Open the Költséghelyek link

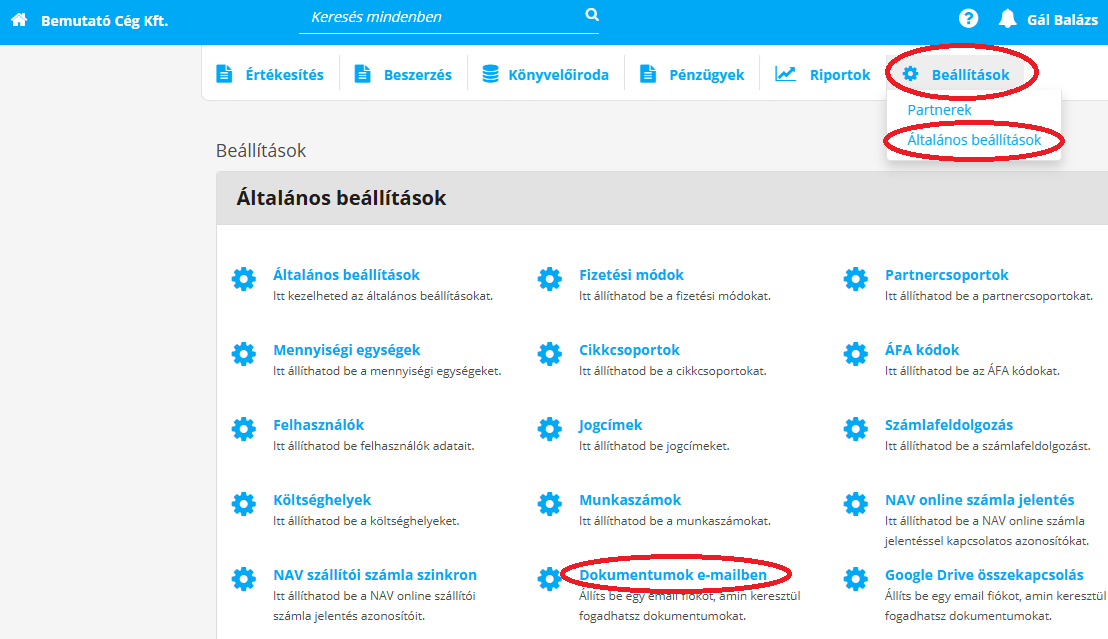[322, 500]
